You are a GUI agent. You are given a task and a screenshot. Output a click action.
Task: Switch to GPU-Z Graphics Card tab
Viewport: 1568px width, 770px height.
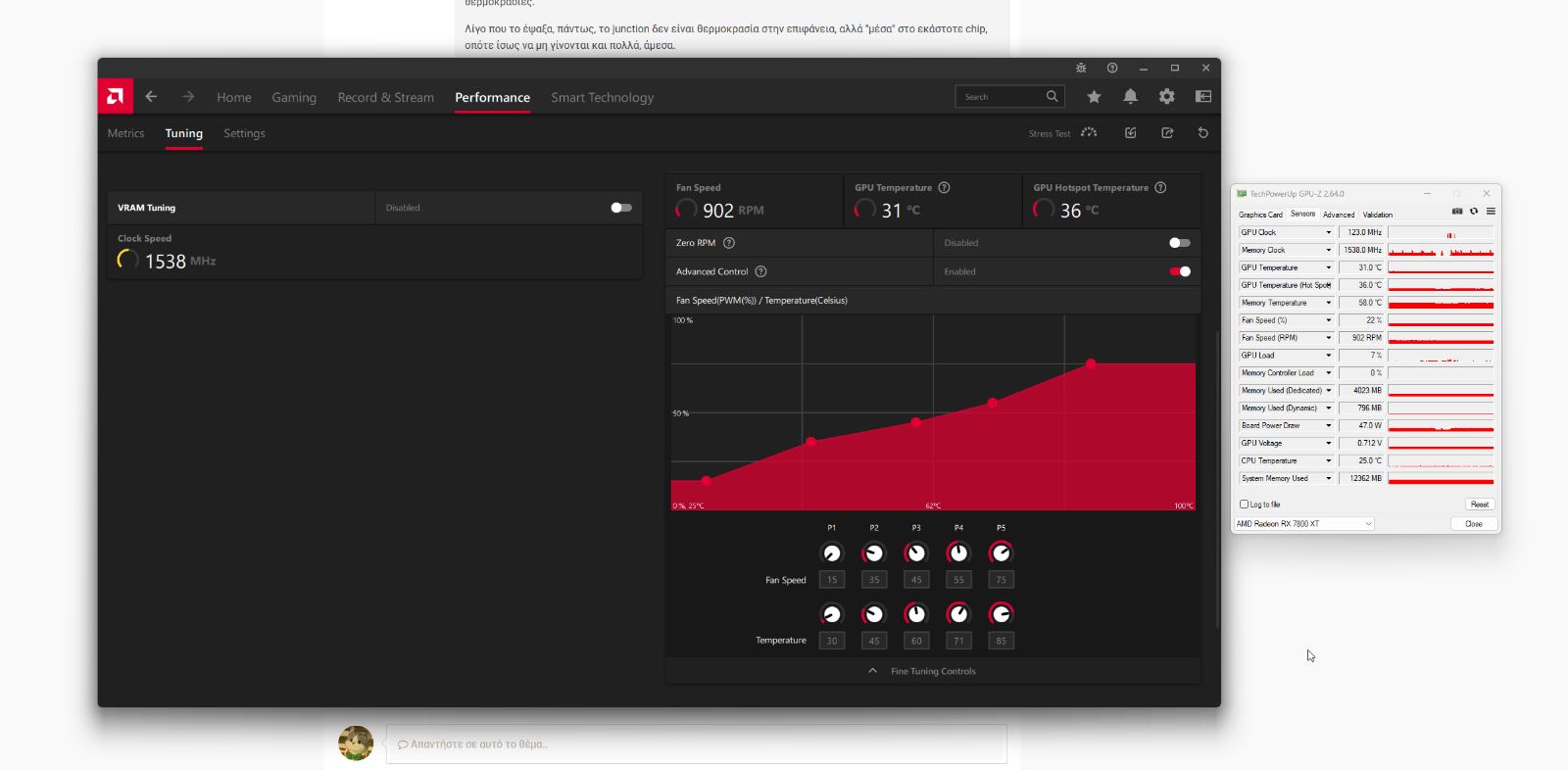pyautogui.click(x=1260, y=215)
